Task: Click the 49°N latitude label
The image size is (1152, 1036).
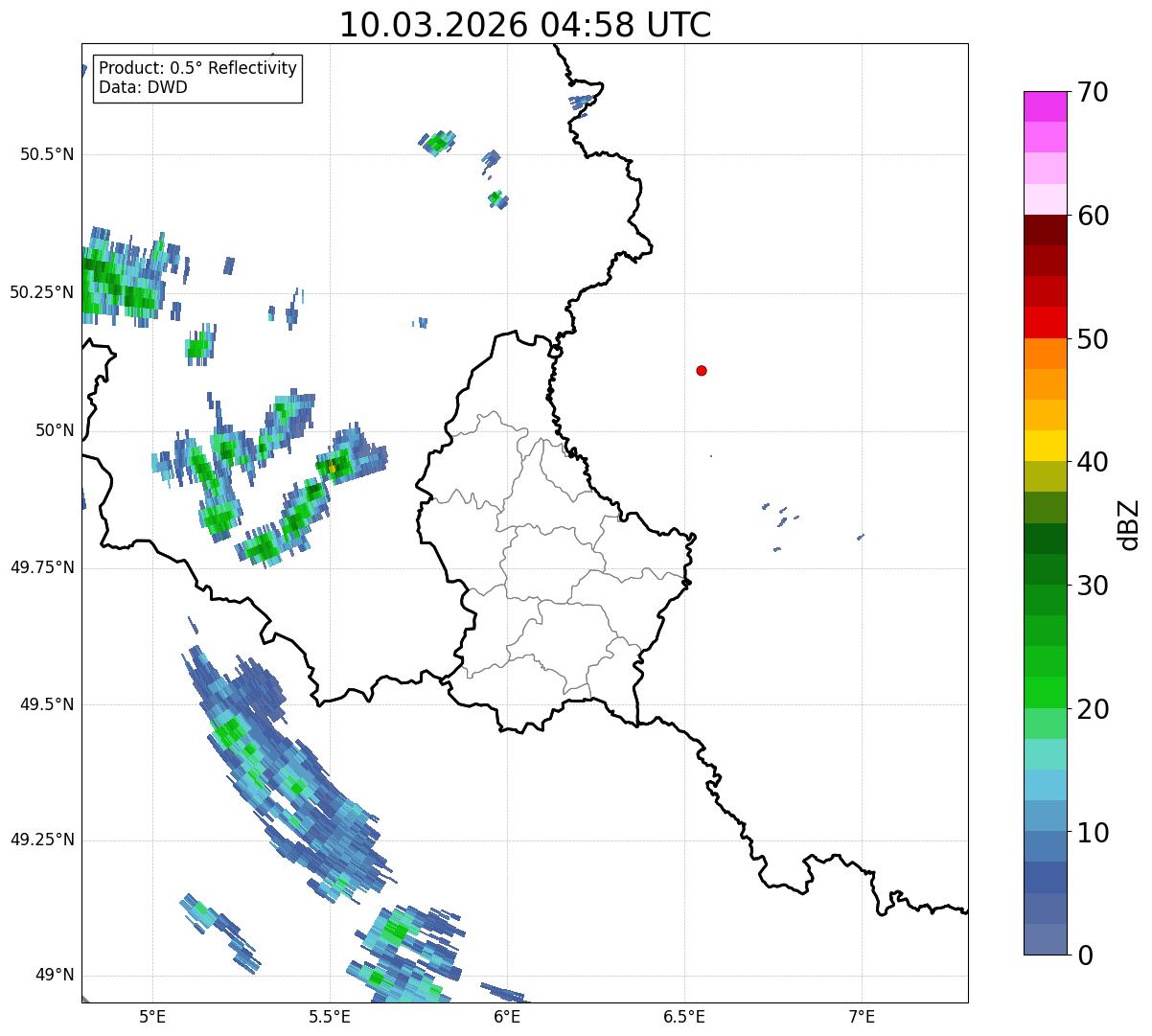Action: coord(55,975)
